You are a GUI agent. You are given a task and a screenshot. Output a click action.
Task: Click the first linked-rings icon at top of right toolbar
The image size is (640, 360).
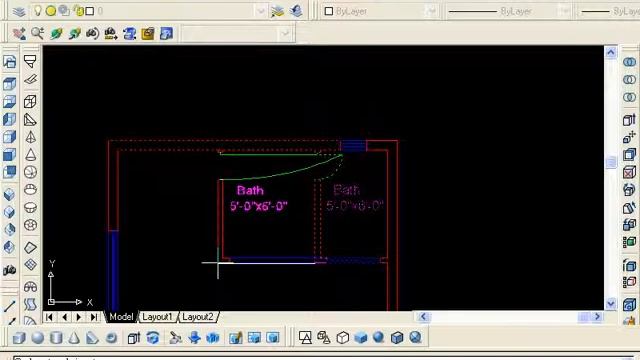coord(629,62)
